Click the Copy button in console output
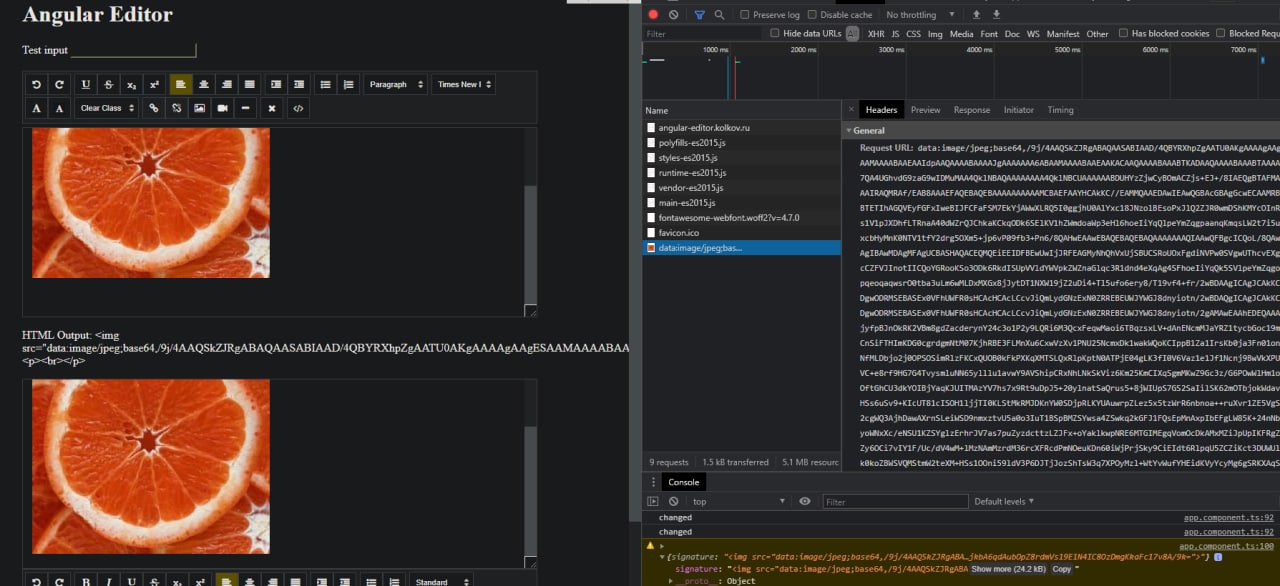The width and height of the screenshot is (1280, 586). coord(1061,569)
